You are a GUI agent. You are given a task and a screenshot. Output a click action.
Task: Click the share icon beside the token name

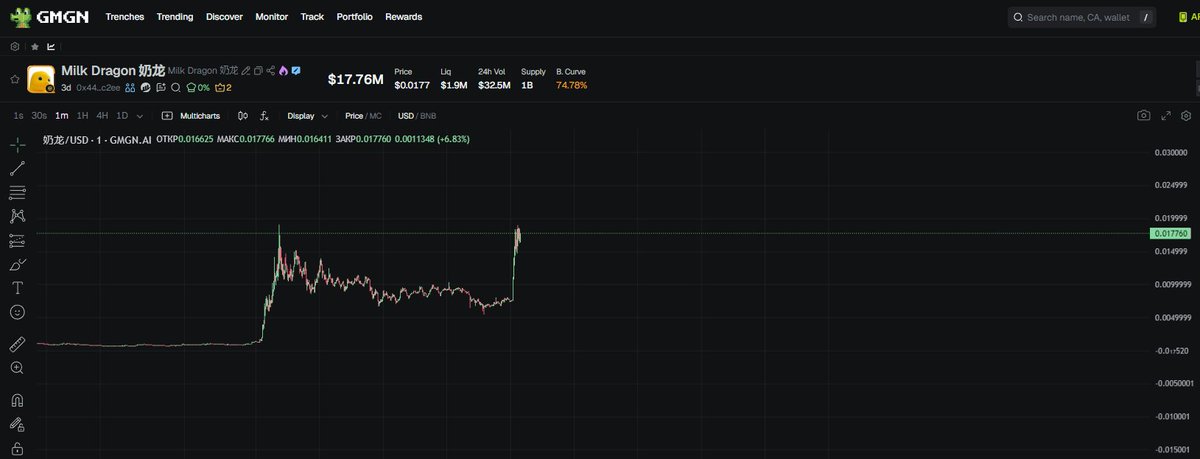pyautogui.click(x=271, y=71)
